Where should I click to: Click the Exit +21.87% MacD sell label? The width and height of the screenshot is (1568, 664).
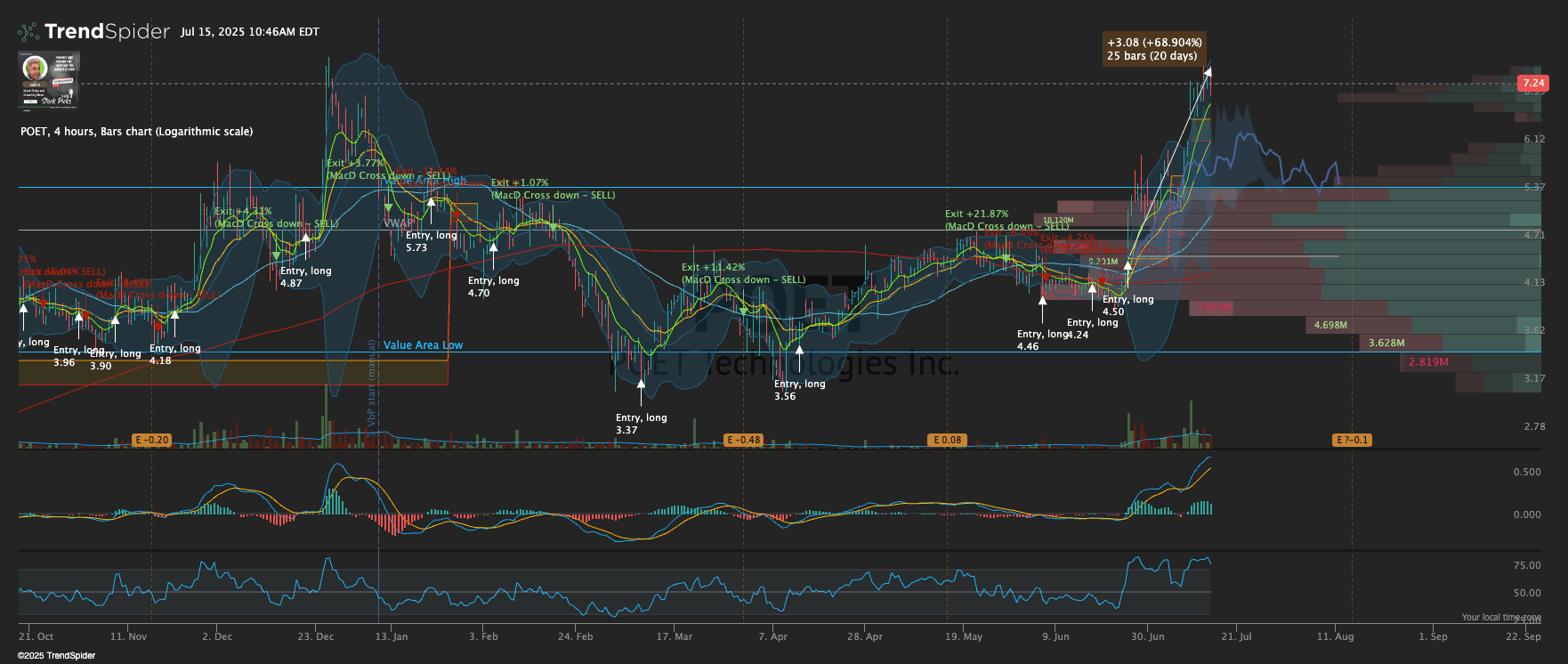1006,220
